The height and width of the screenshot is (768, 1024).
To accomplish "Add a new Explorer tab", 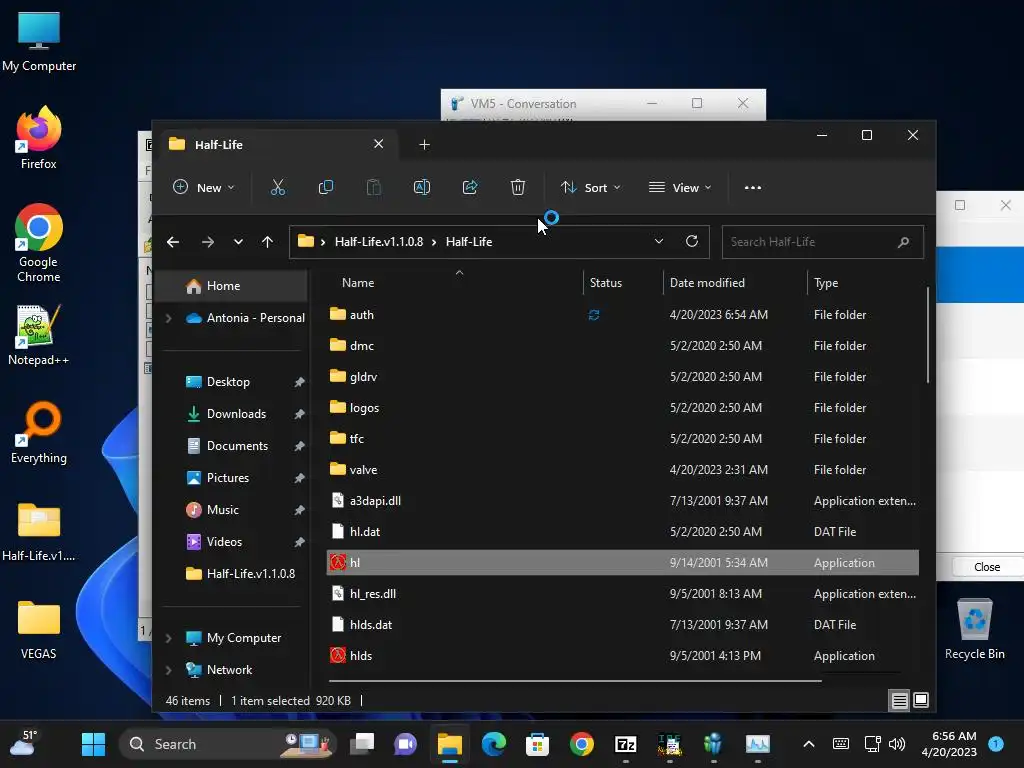I will [424, 144].
